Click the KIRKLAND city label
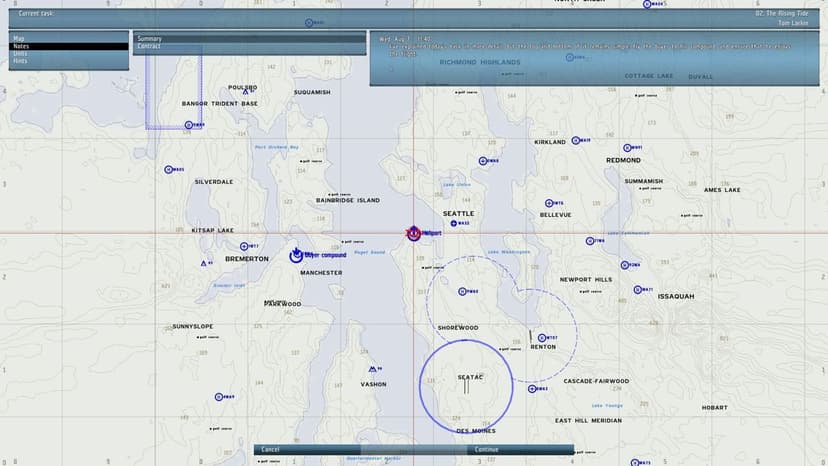This screenshot has height=466, width=828. [550, 142]
